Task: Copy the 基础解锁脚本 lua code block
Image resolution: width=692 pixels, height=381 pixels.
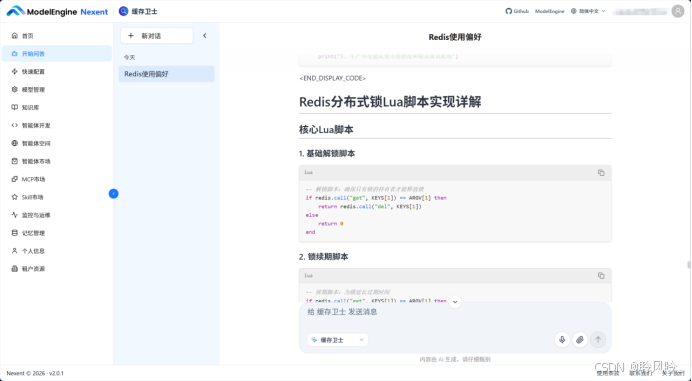Action: click(601, 173)
